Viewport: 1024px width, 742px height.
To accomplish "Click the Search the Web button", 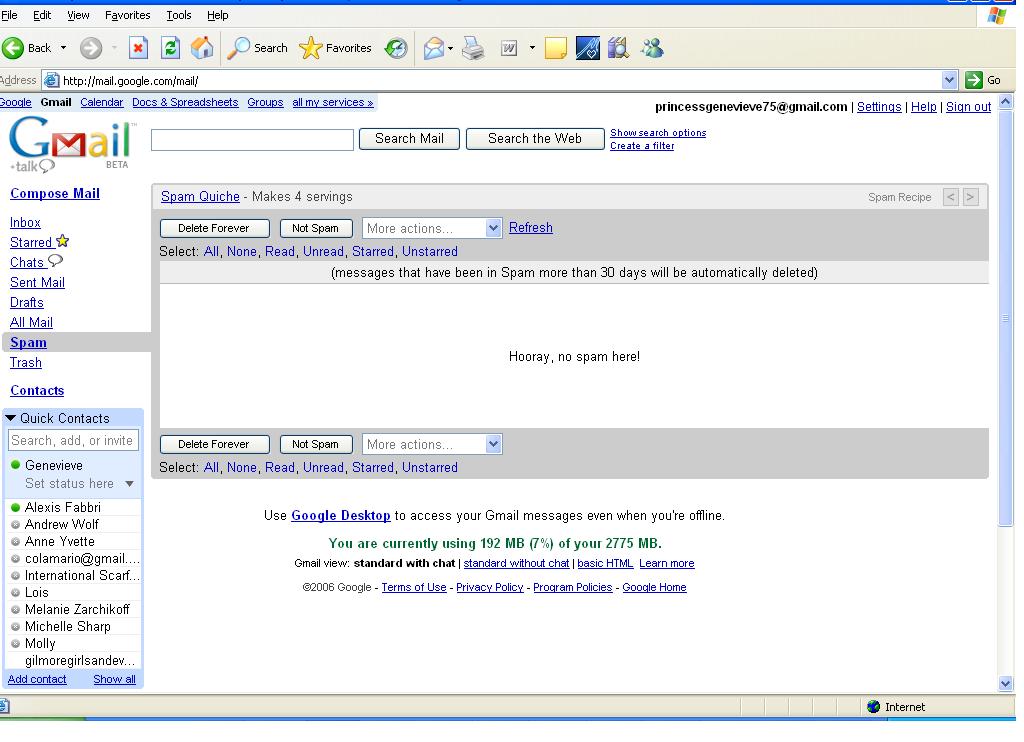I will point(535,138).
